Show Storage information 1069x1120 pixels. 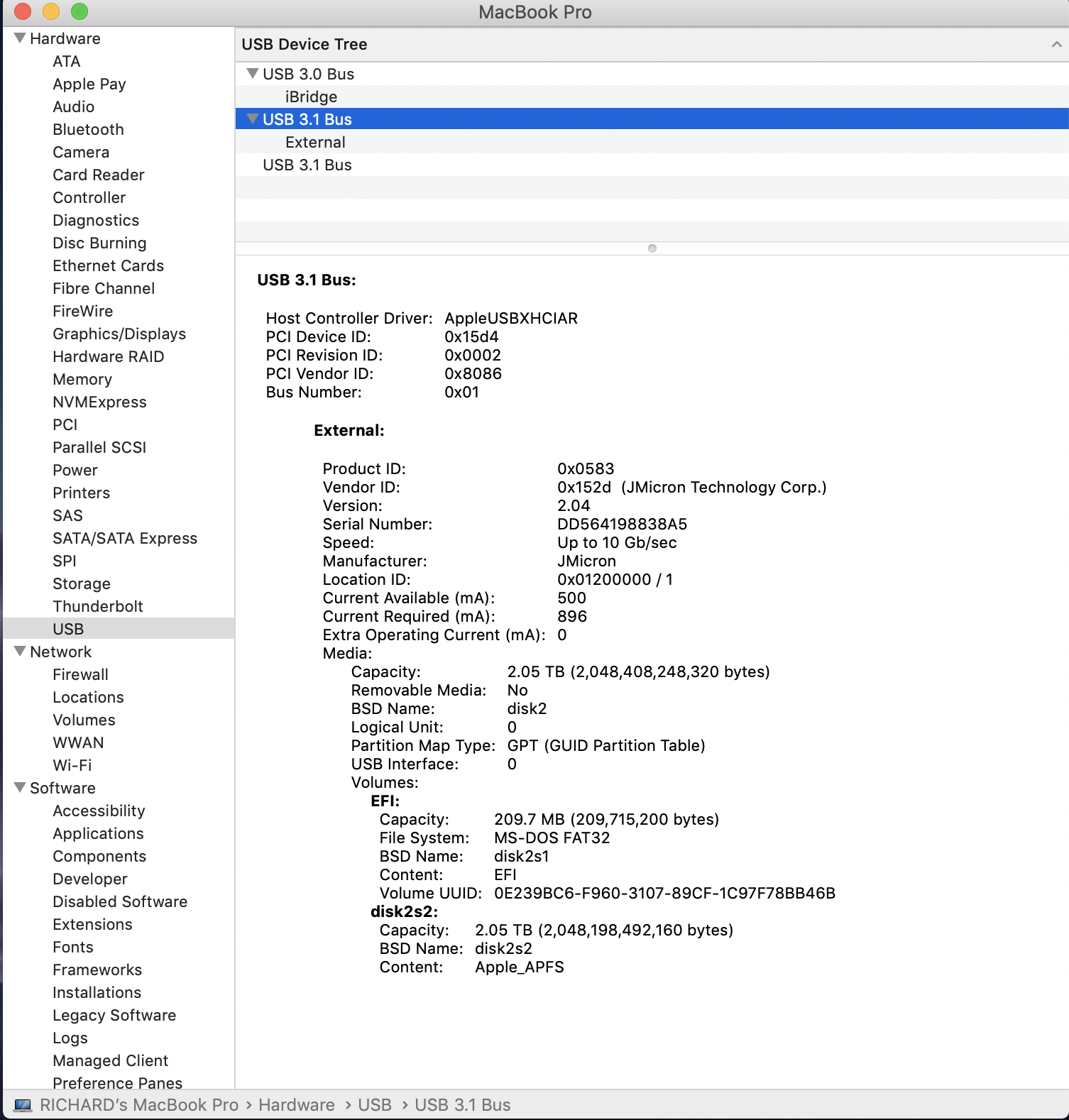pos(82,583)
